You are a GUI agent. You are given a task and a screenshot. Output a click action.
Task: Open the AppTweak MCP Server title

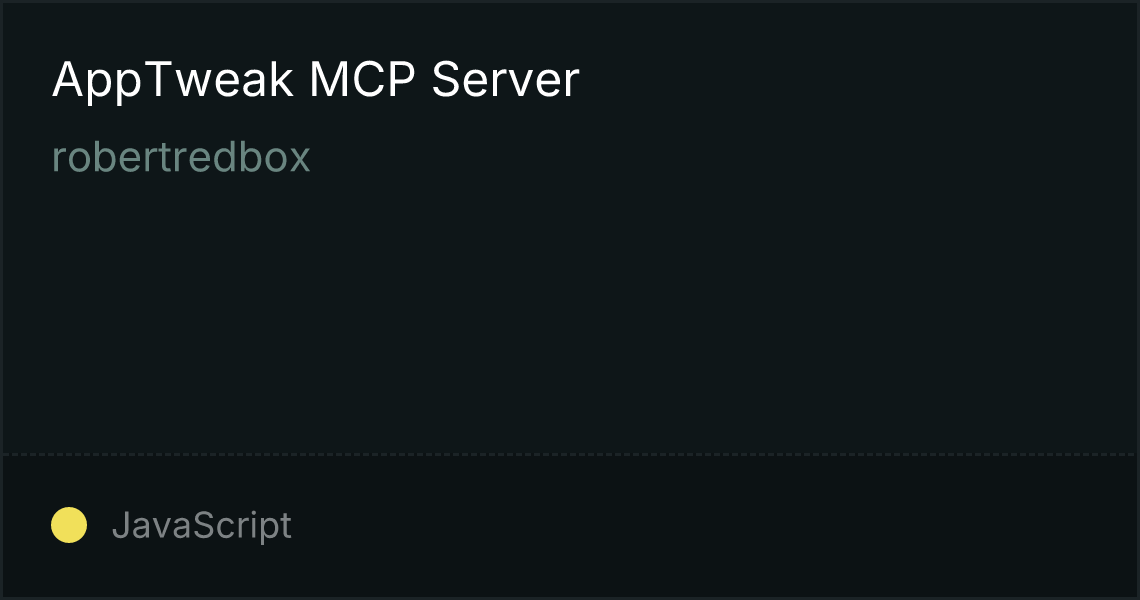pos(316,79)
